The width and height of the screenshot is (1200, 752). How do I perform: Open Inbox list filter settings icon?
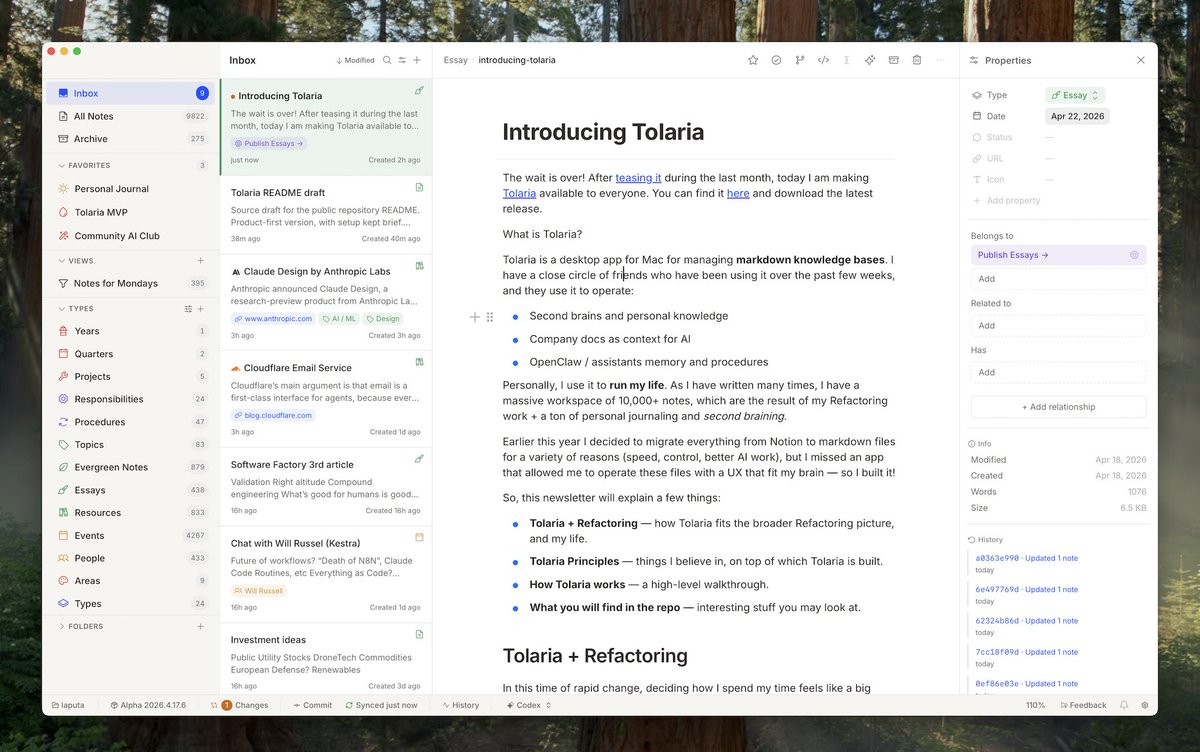(x=402, y=60)
